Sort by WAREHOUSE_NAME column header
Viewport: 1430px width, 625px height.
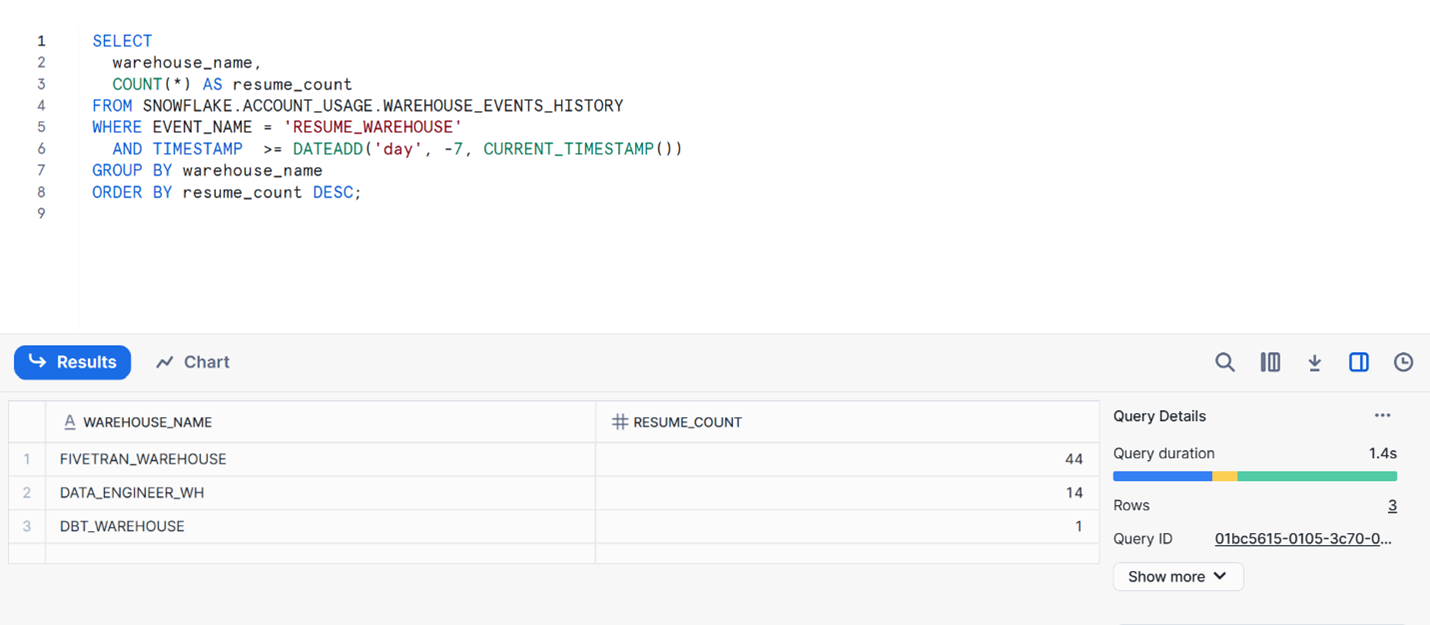(x=147, y=422)
